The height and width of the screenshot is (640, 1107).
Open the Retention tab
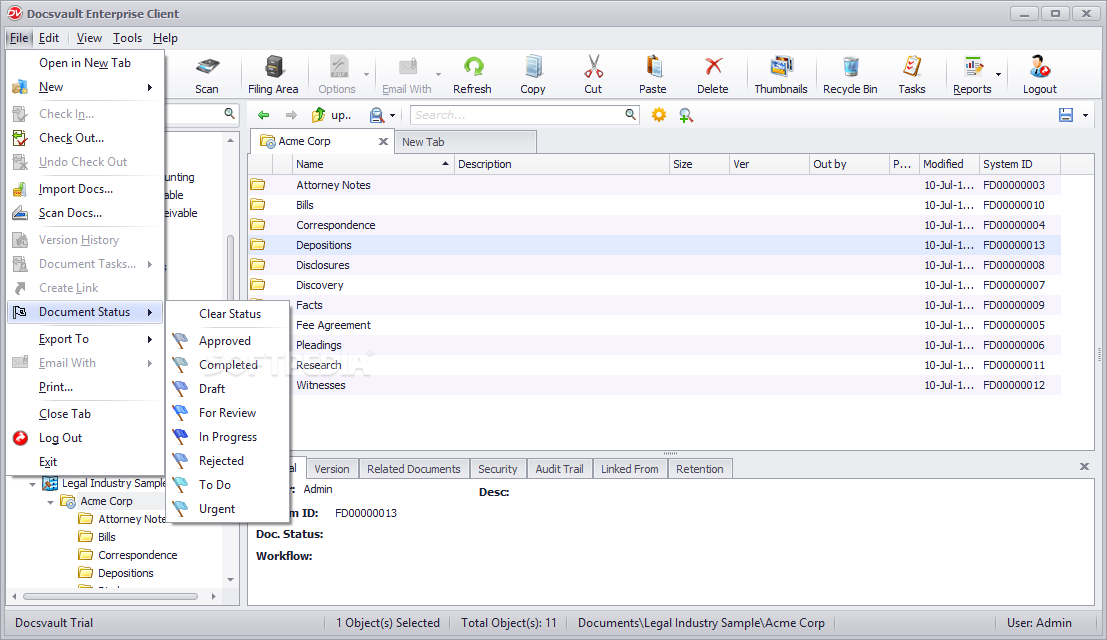(700, 469)
